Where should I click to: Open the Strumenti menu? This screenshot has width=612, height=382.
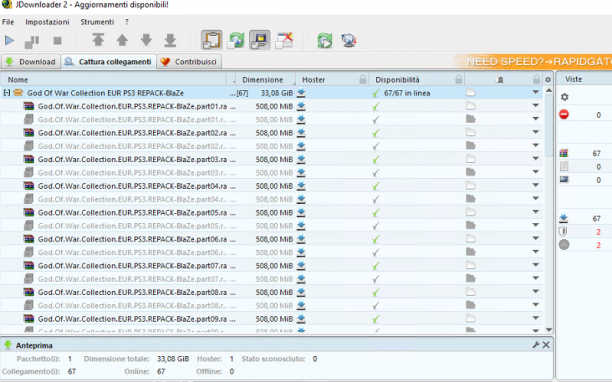[x=97, y=22]
